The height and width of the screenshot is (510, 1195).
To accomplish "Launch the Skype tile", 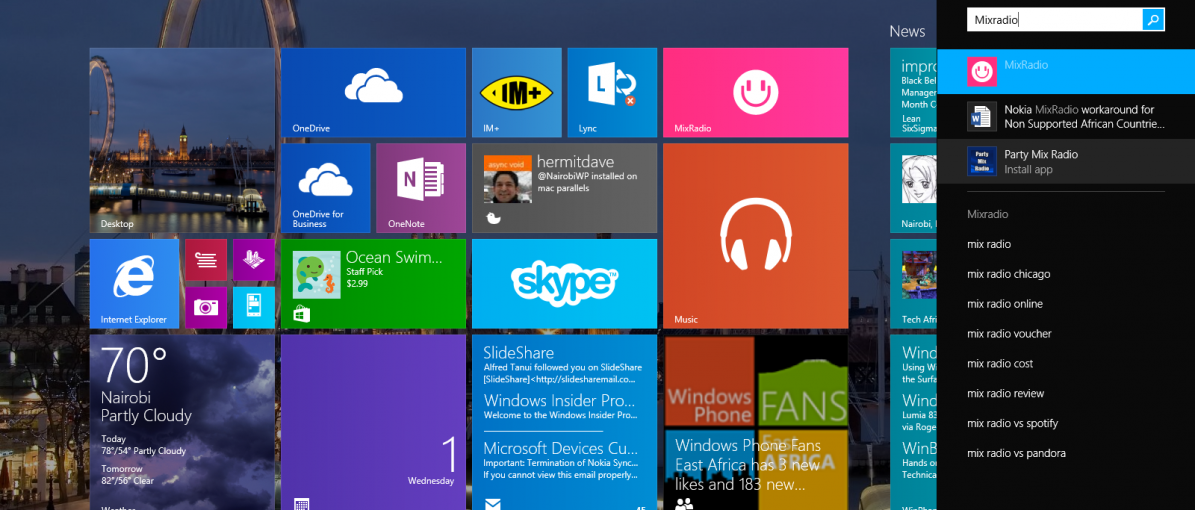I will coord(564,284).
